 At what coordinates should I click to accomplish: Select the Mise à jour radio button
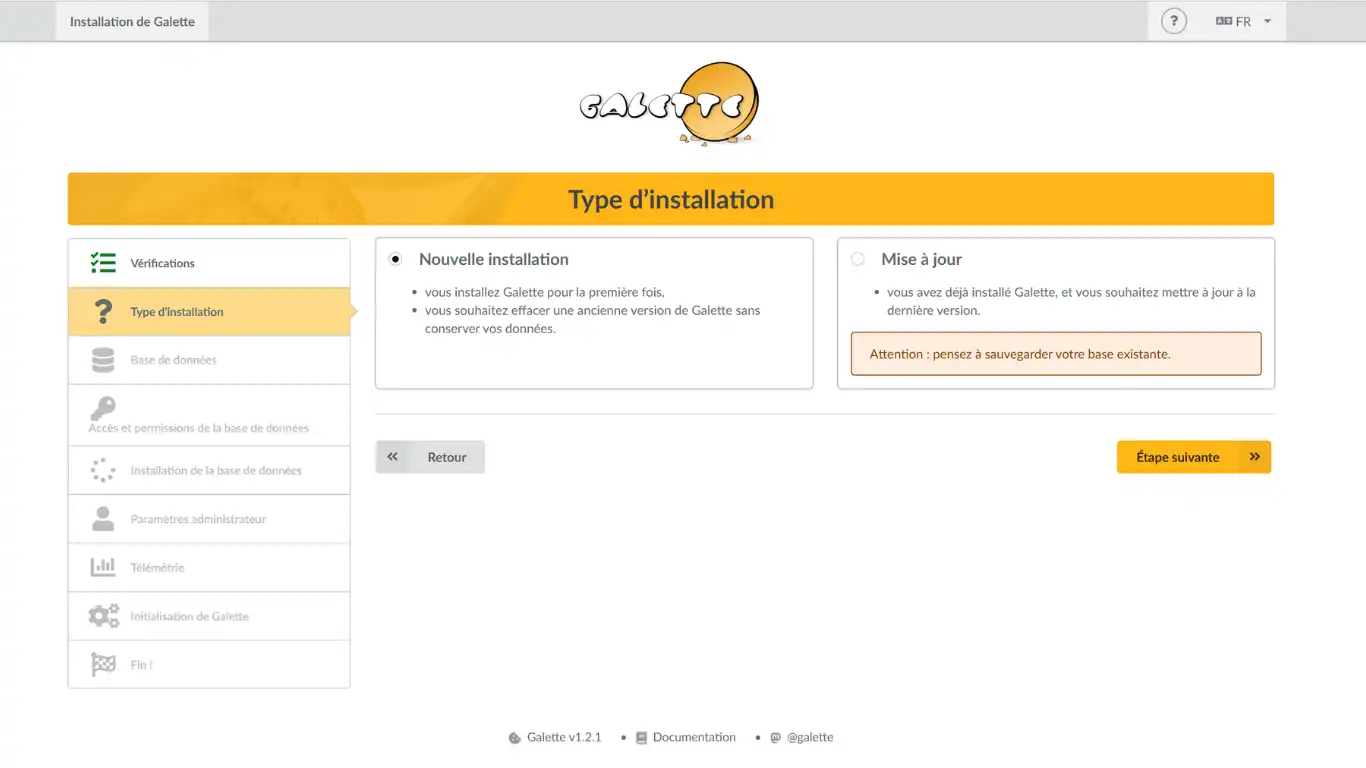[x=858, y=259]
